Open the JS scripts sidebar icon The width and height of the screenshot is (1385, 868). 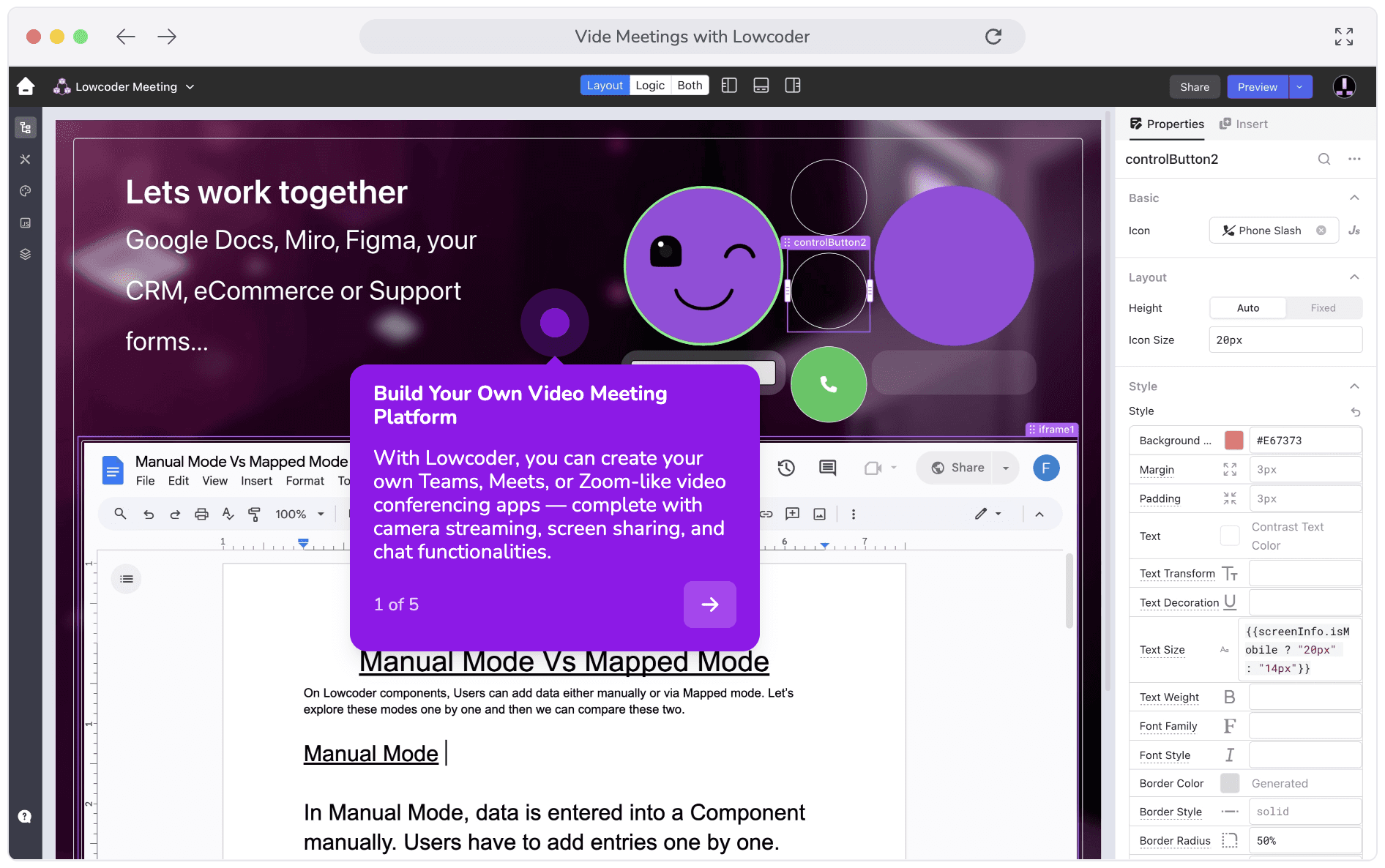click(x=26, y=223)
